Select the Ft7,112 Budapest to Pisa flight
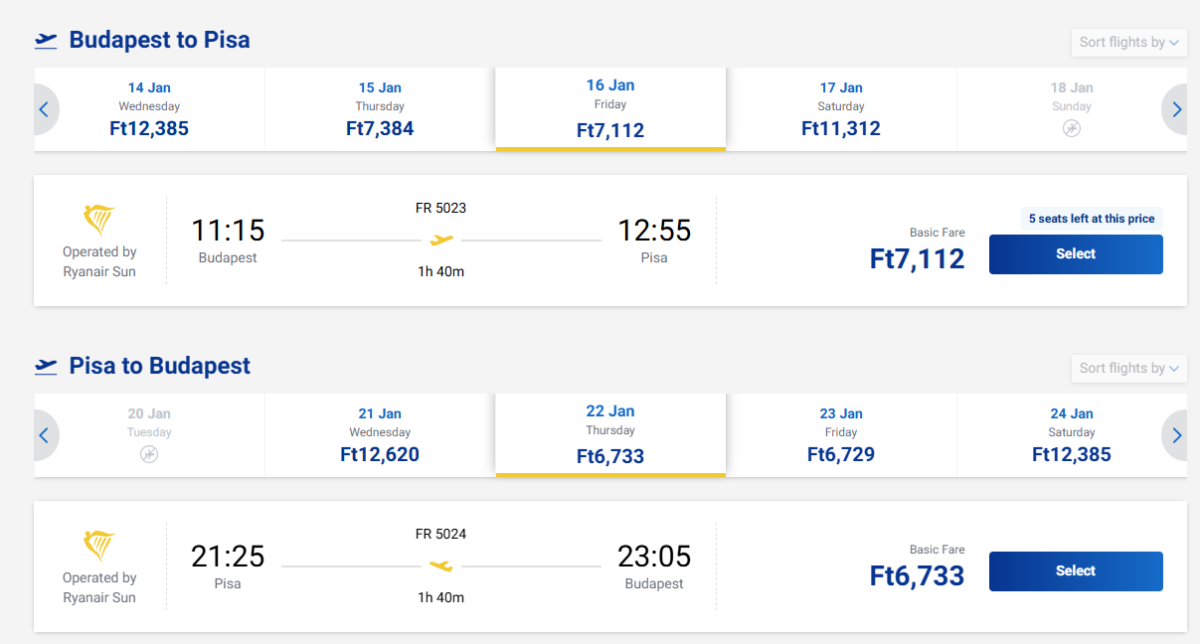Image resolution: width=1200 pixels, height=644 pixels. [1075, 254]
